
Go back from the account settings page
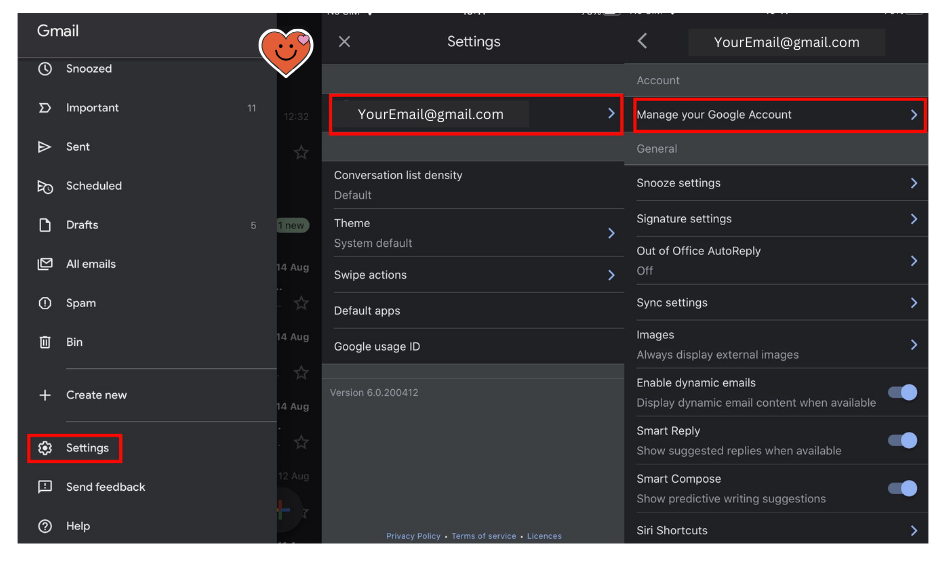point(643,41)
